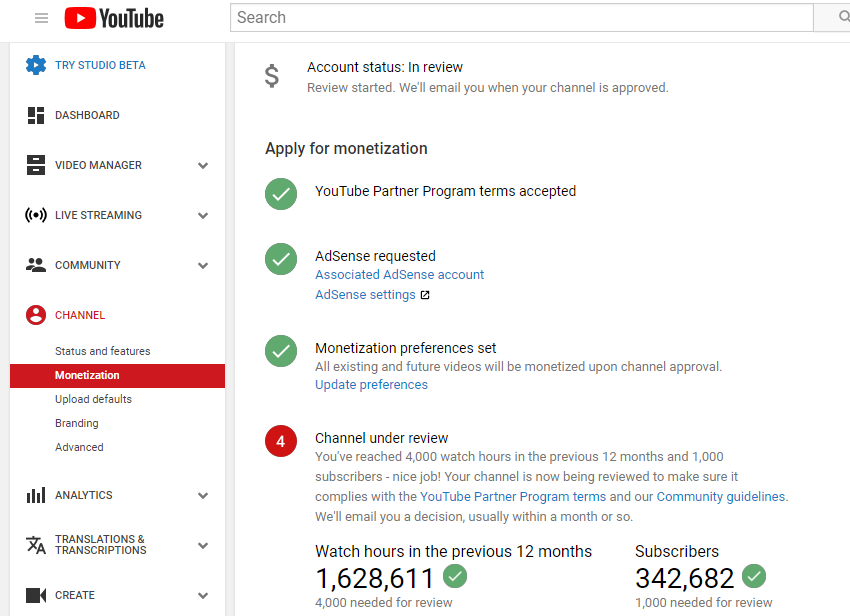Click the 342,682 subscribers value
The width and height of the screenshot is (850, 616).
point(685,578)
